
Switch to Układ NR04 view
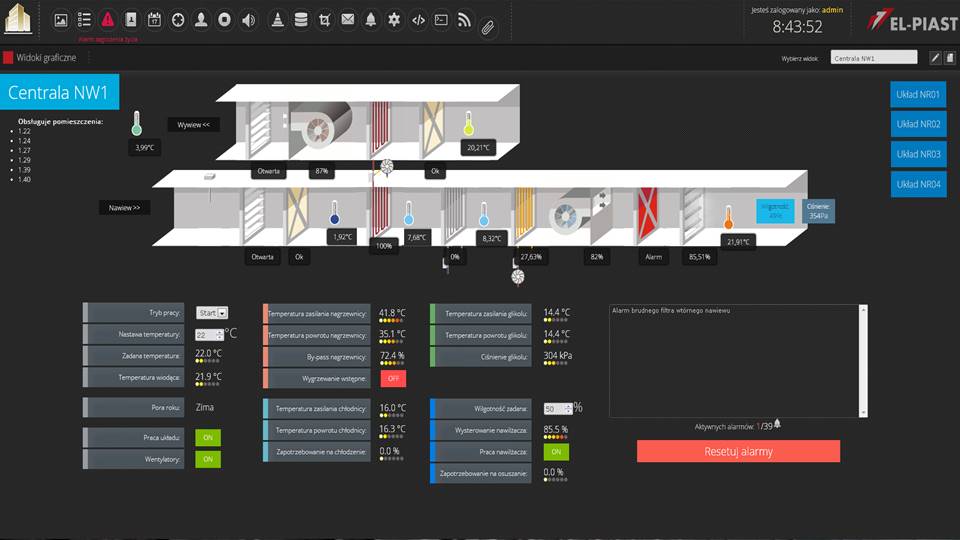(x=917, y=184)
